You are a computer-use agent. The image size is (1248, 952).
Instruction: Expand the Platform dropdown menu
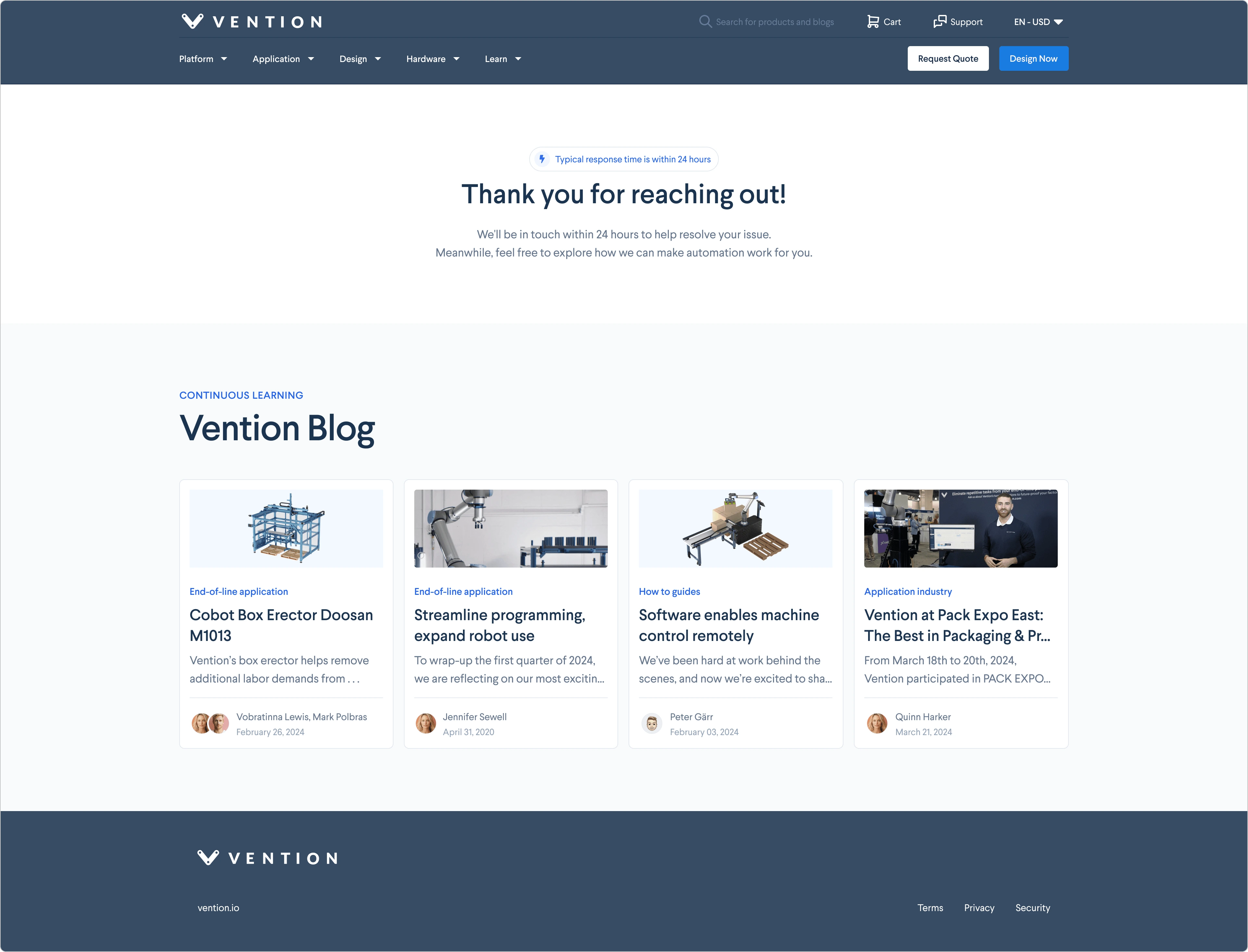pos(201,58)
